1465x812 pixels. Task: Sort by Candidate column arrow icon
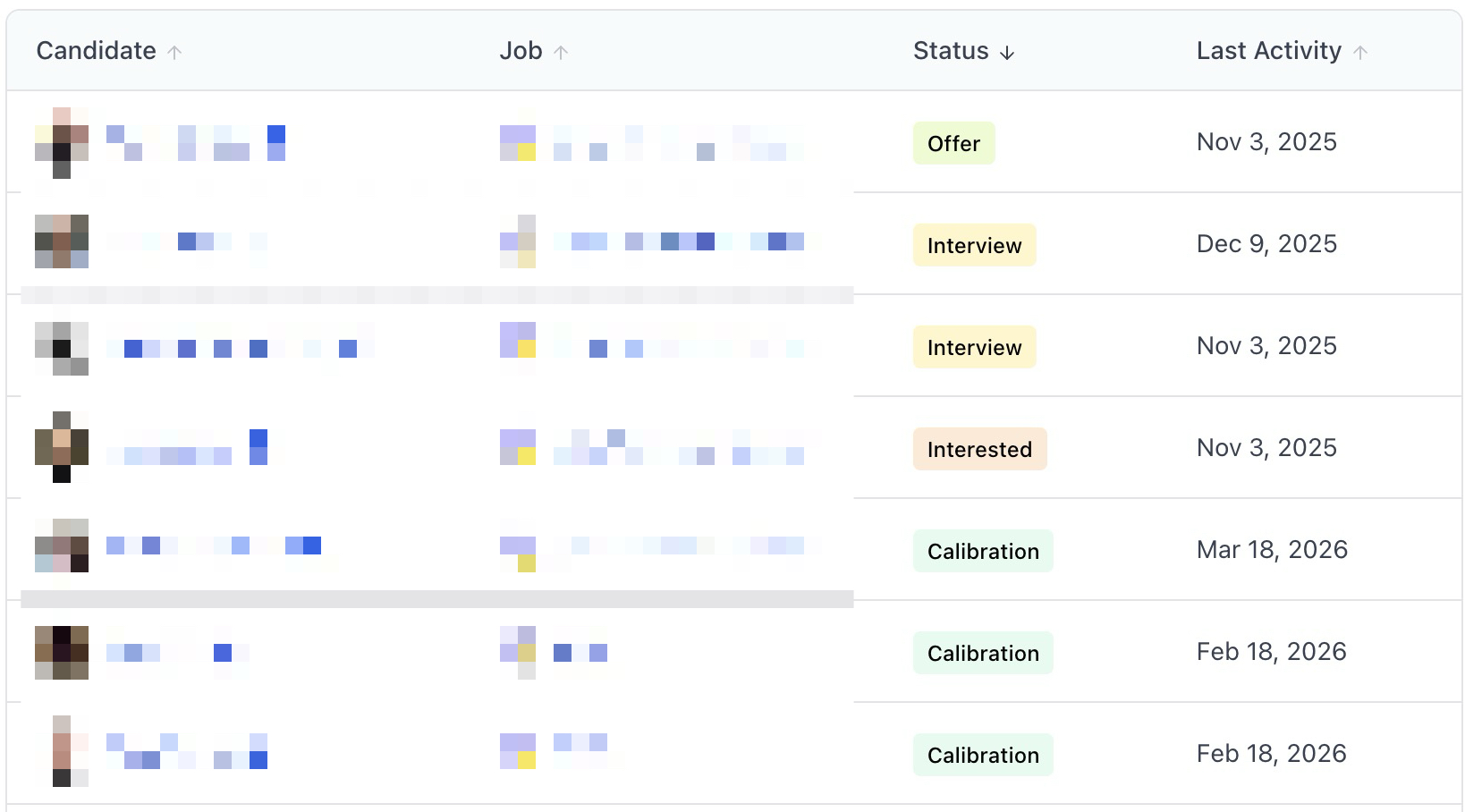[x=174, y=52]
